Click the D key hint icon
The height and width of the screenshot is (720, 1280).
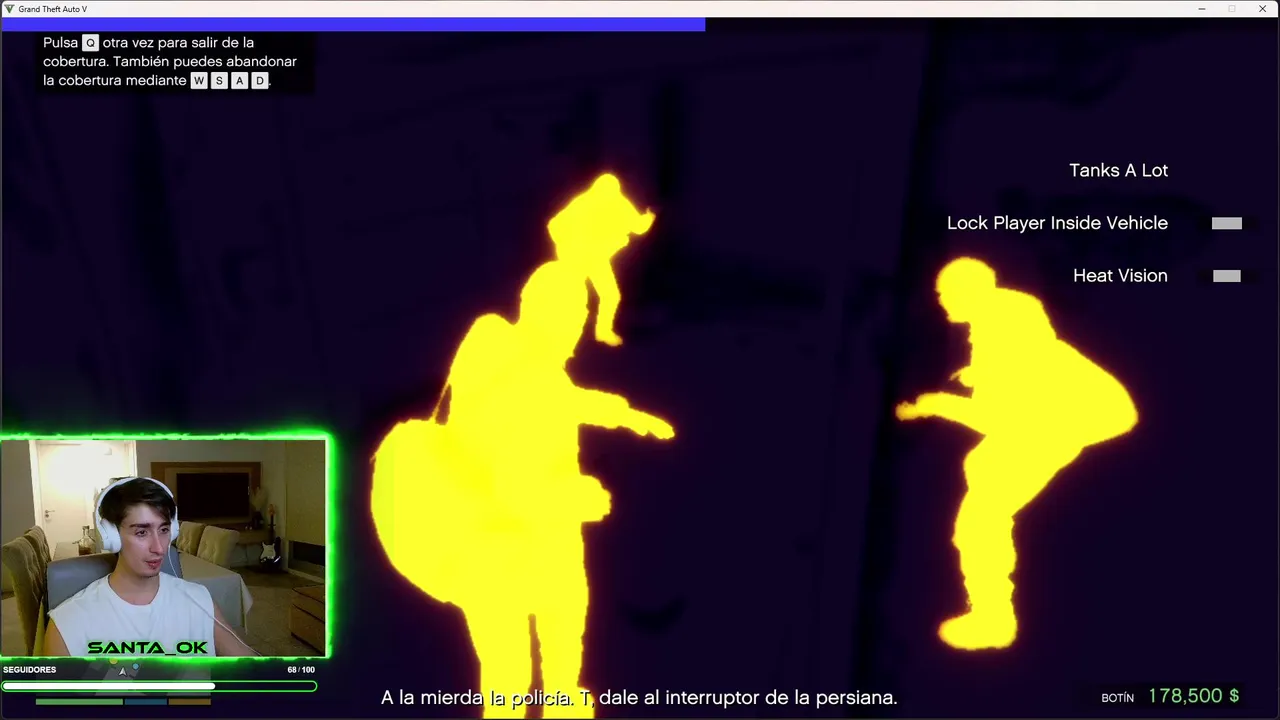pyautogui.click(x=260, y=81)
